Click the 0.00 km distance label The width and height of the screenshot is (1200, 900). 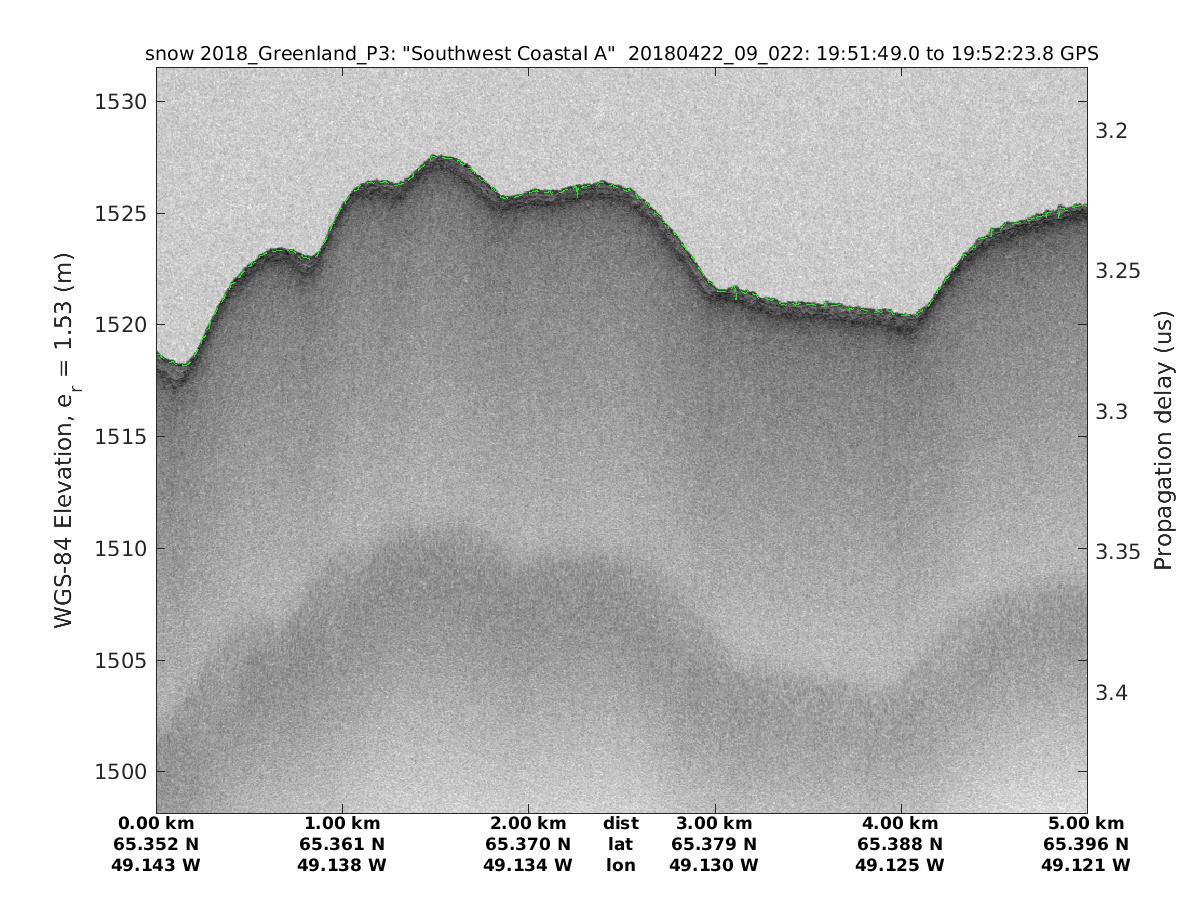click(x=156, y=823)
